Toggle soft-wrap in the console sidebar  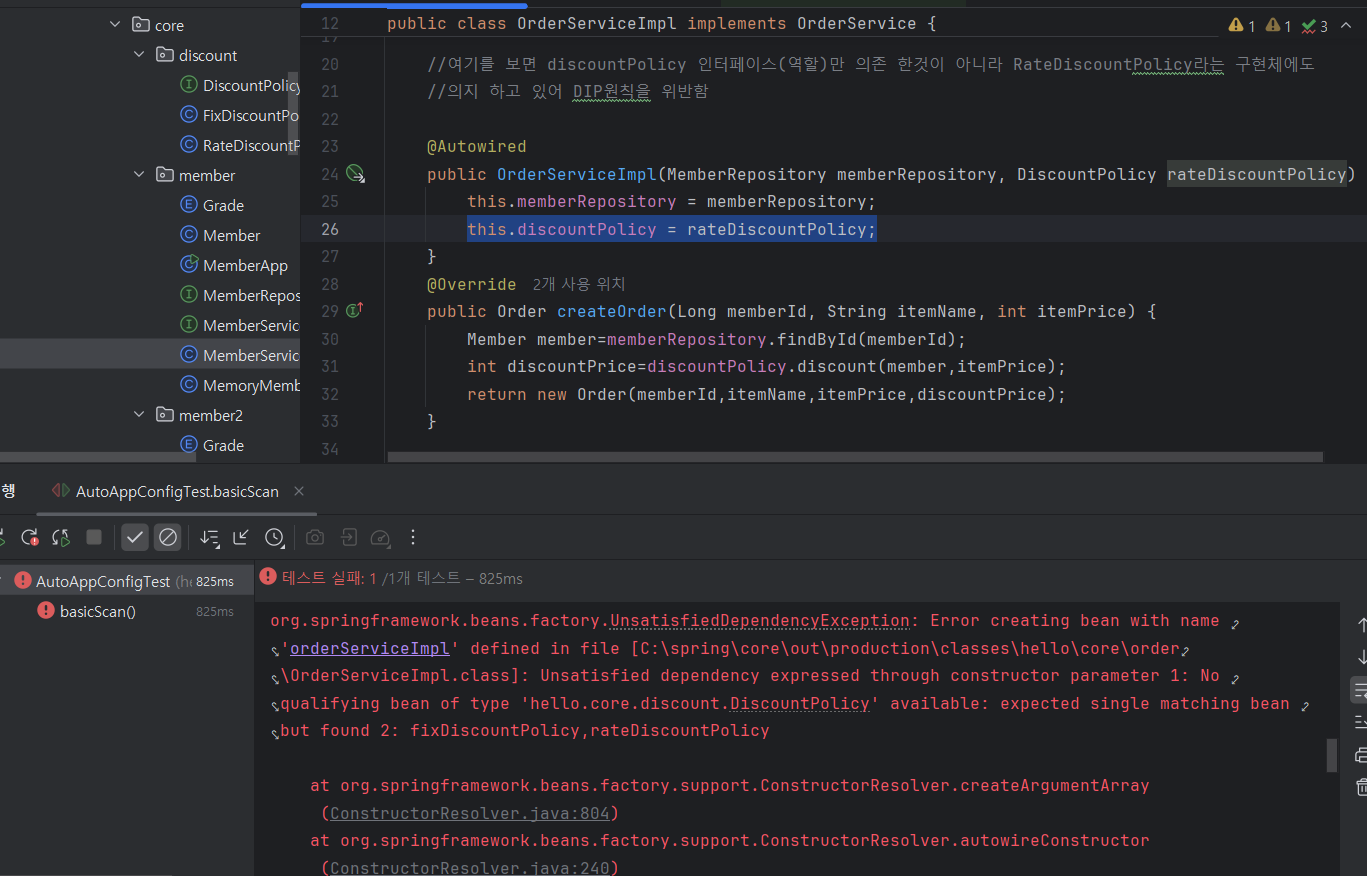(x=1360, y=690)
